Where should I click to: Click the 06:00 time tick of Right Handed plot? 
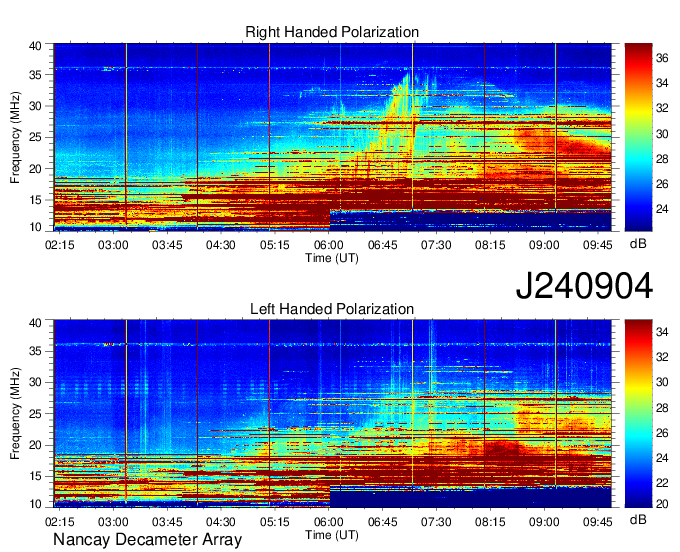pyautogui.click(x=329, y=245)
